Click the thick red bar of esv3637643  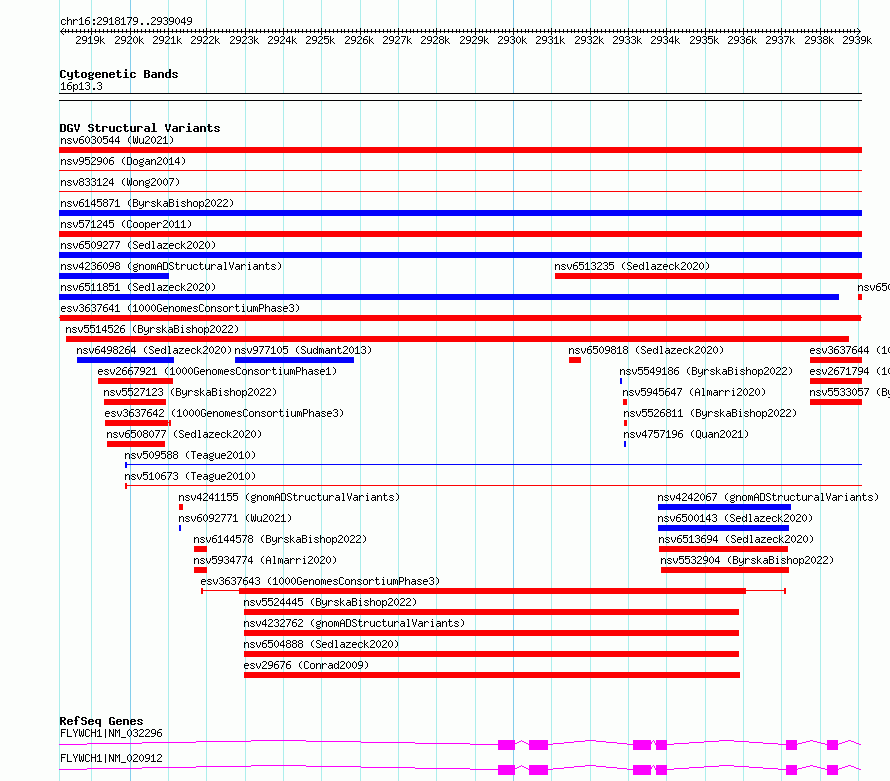click(x=492, y=591)
